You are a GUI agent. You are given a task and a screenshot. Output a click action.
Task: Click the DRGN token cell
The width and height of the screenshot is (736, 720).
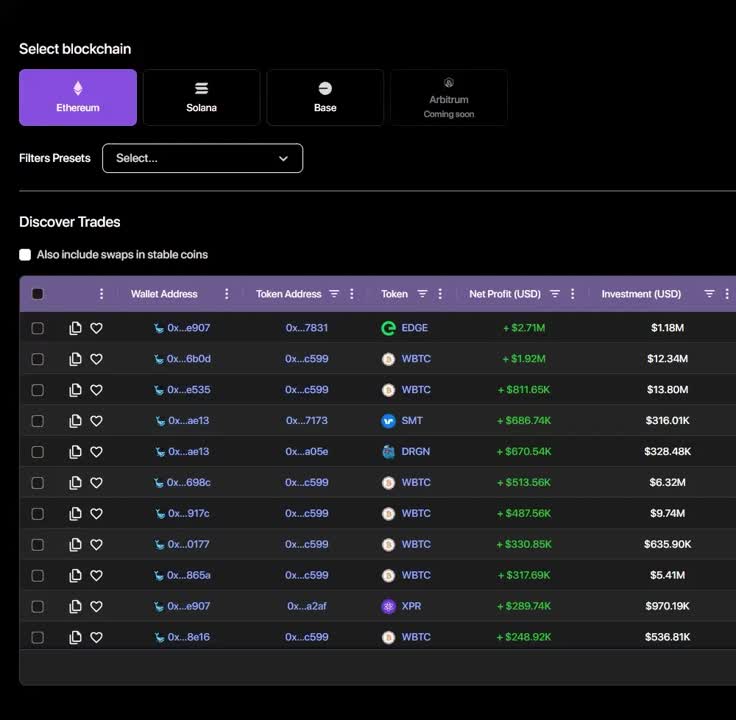click(415, 452)
